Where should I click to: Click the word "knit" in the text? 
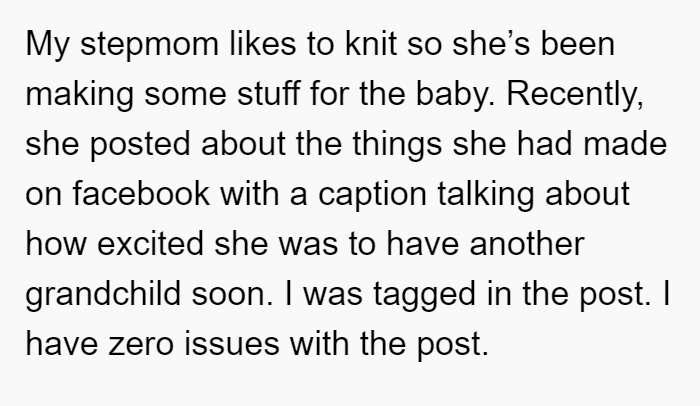click(x=371, y=44)
